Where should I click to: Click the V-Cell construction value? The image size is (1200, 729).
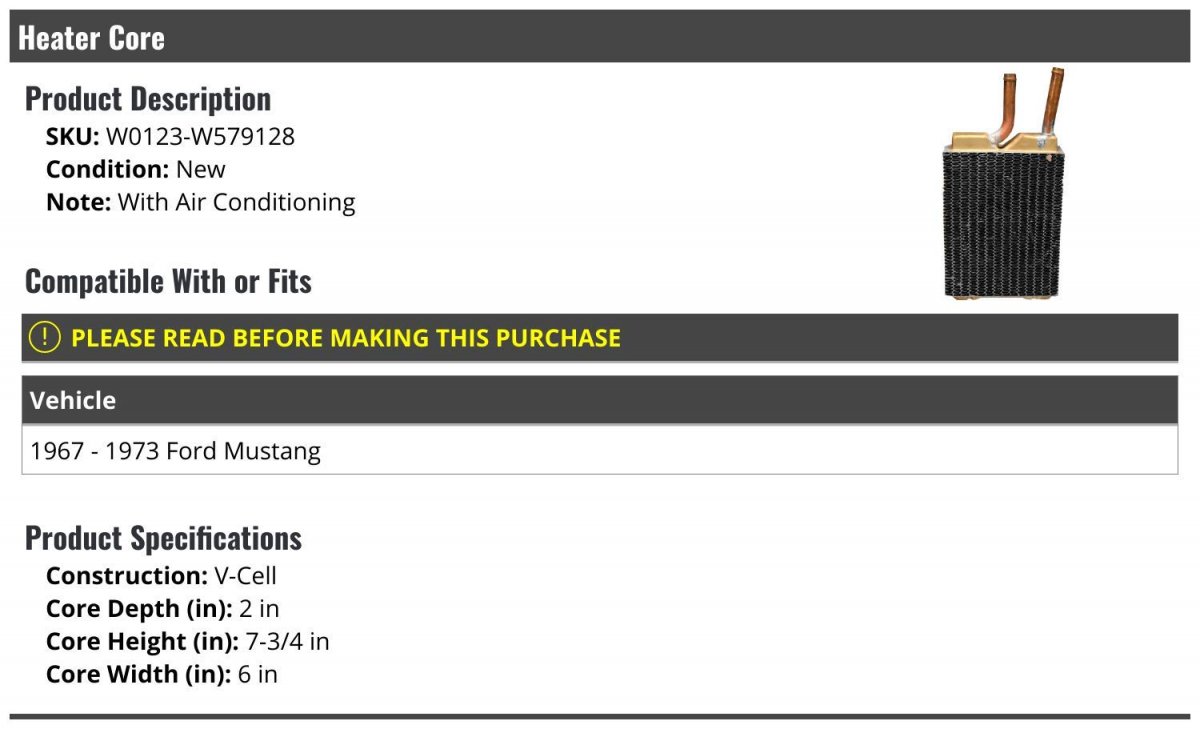245,576
